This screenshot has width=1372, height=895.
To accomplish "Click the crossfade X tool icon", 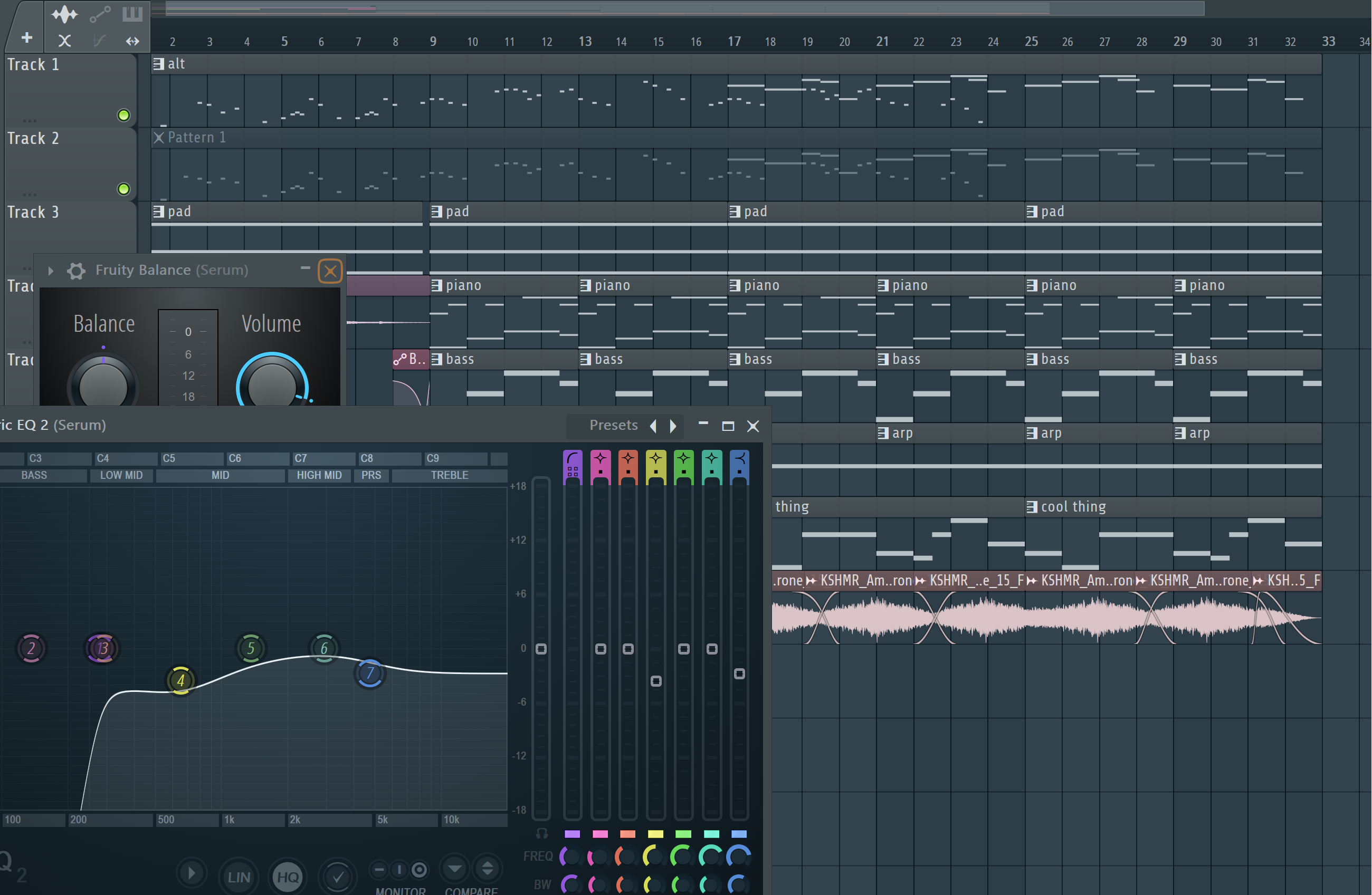I will [64, 41].
